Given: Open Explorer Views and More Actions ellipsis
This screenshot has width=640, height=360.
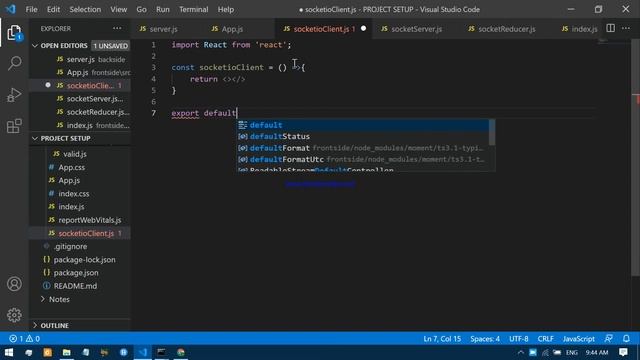Looking at the screenshot, I should coord(117,28).
